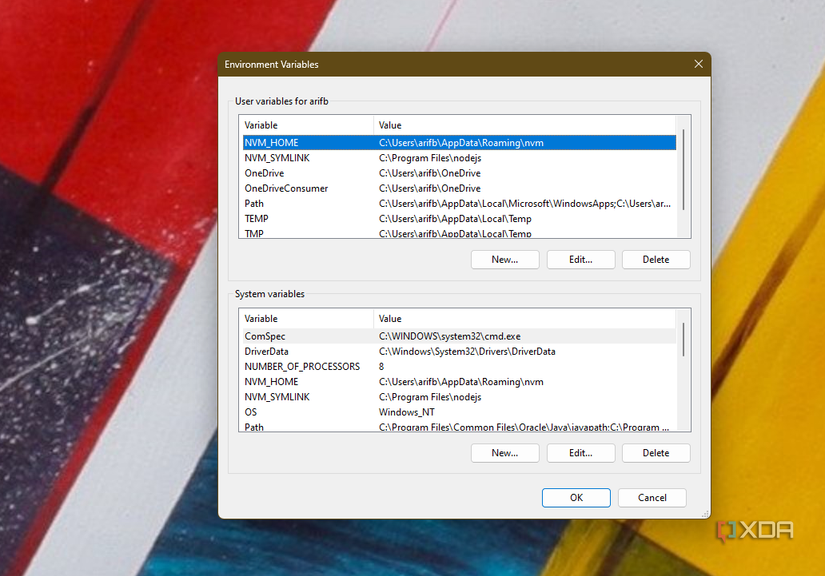Click Delete under System variables
The image size is (825, 576).
pyautogui.click(x=656, y=453)
